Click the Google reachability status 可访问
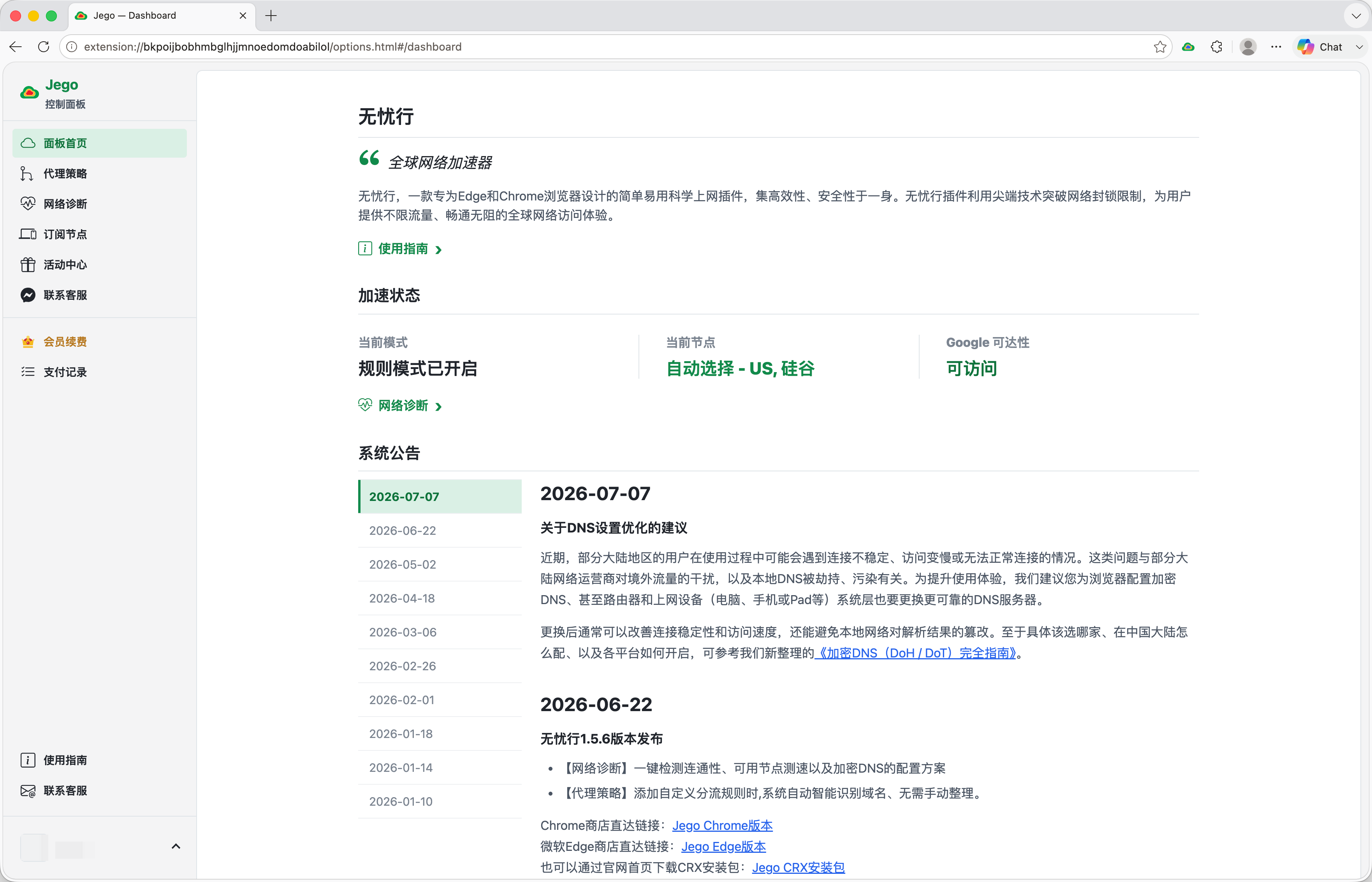 tap(971, 368)
